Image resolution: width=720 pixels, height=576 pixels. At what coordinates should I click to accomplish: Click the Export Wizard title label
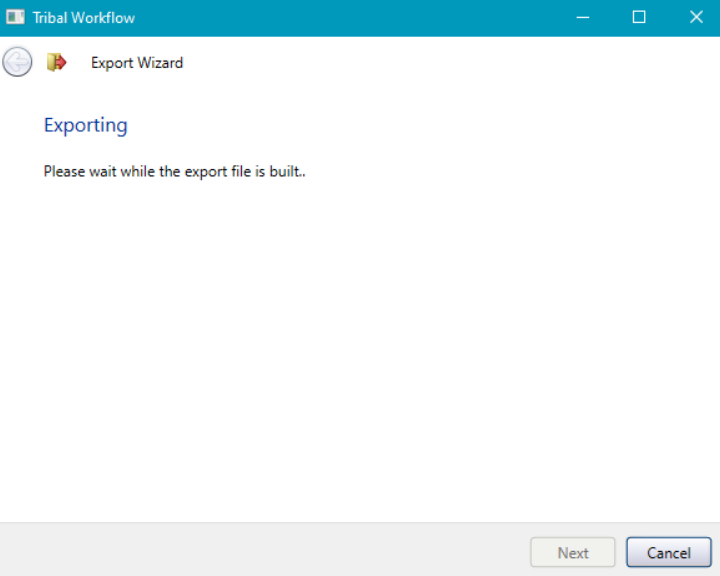pos(137,63)
